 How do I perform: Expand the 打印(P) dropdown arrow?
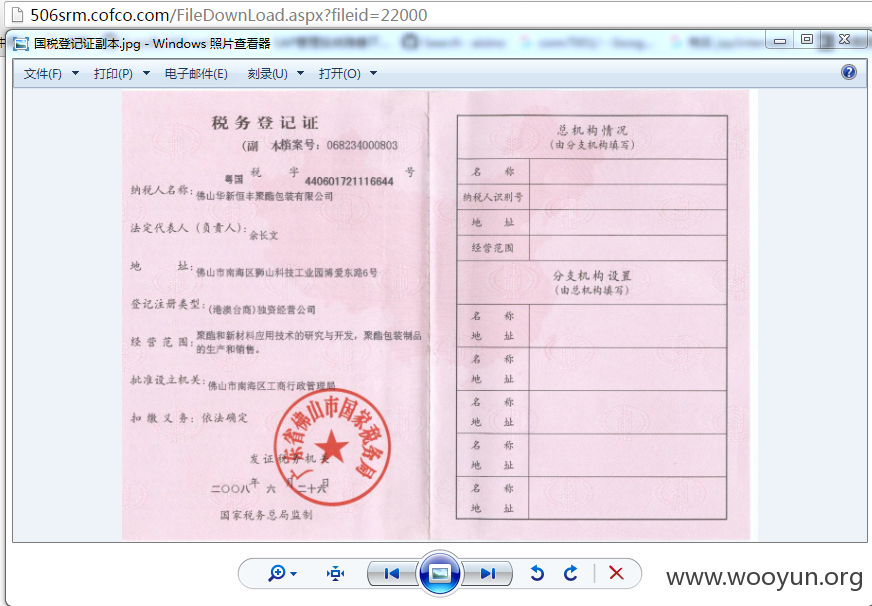coord(146,73)
